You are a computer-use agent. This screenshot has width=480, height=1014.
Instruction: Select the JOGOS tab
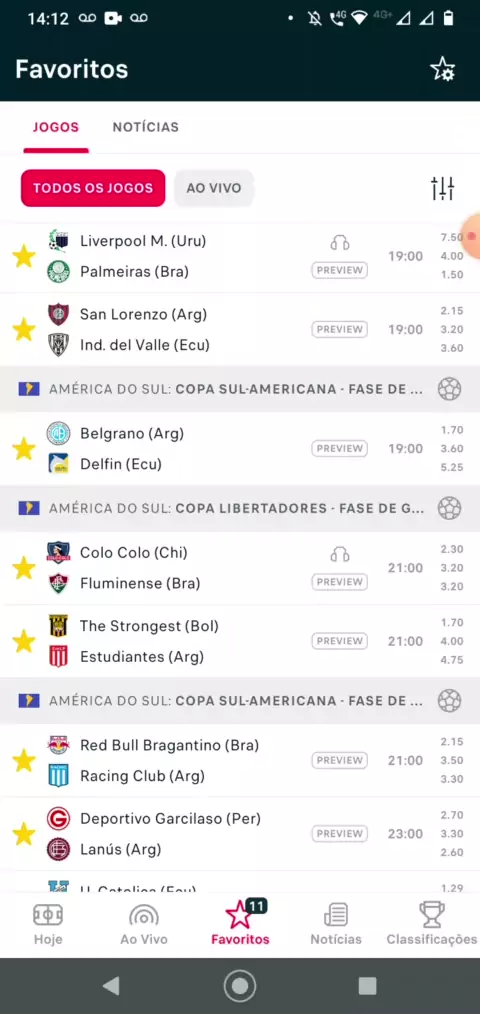click(56, 127)
